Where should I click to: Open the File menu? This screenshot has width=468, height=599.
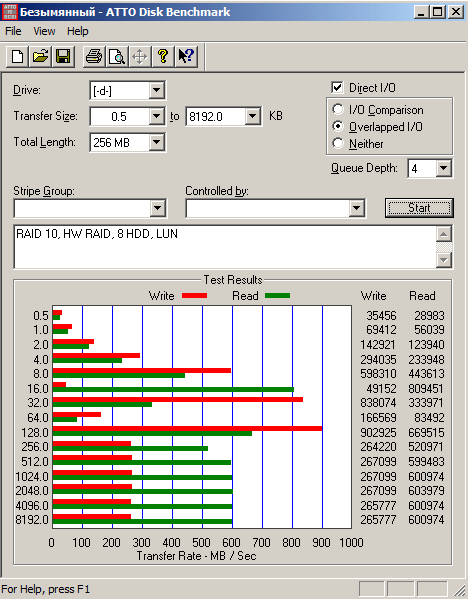pyautogui.click(x=13, y=31)
